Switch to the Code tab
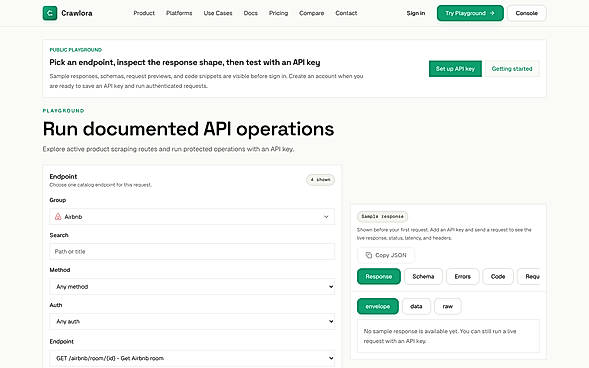 pos(498,276)
